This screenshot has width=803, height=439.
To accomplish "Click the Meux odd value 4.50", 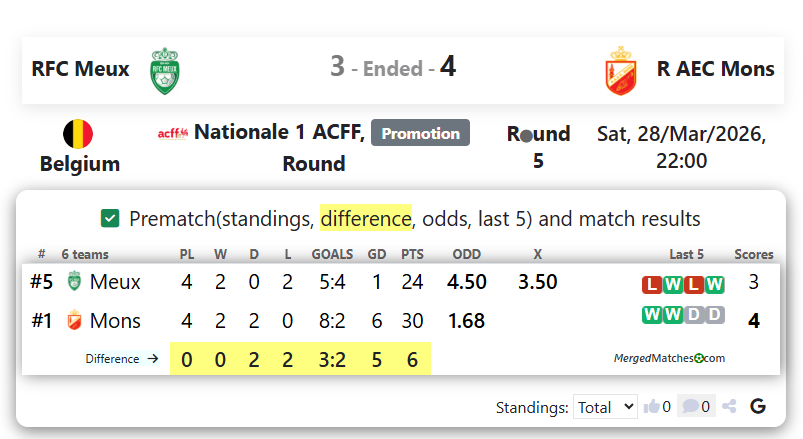I will (x=467, y=282).
